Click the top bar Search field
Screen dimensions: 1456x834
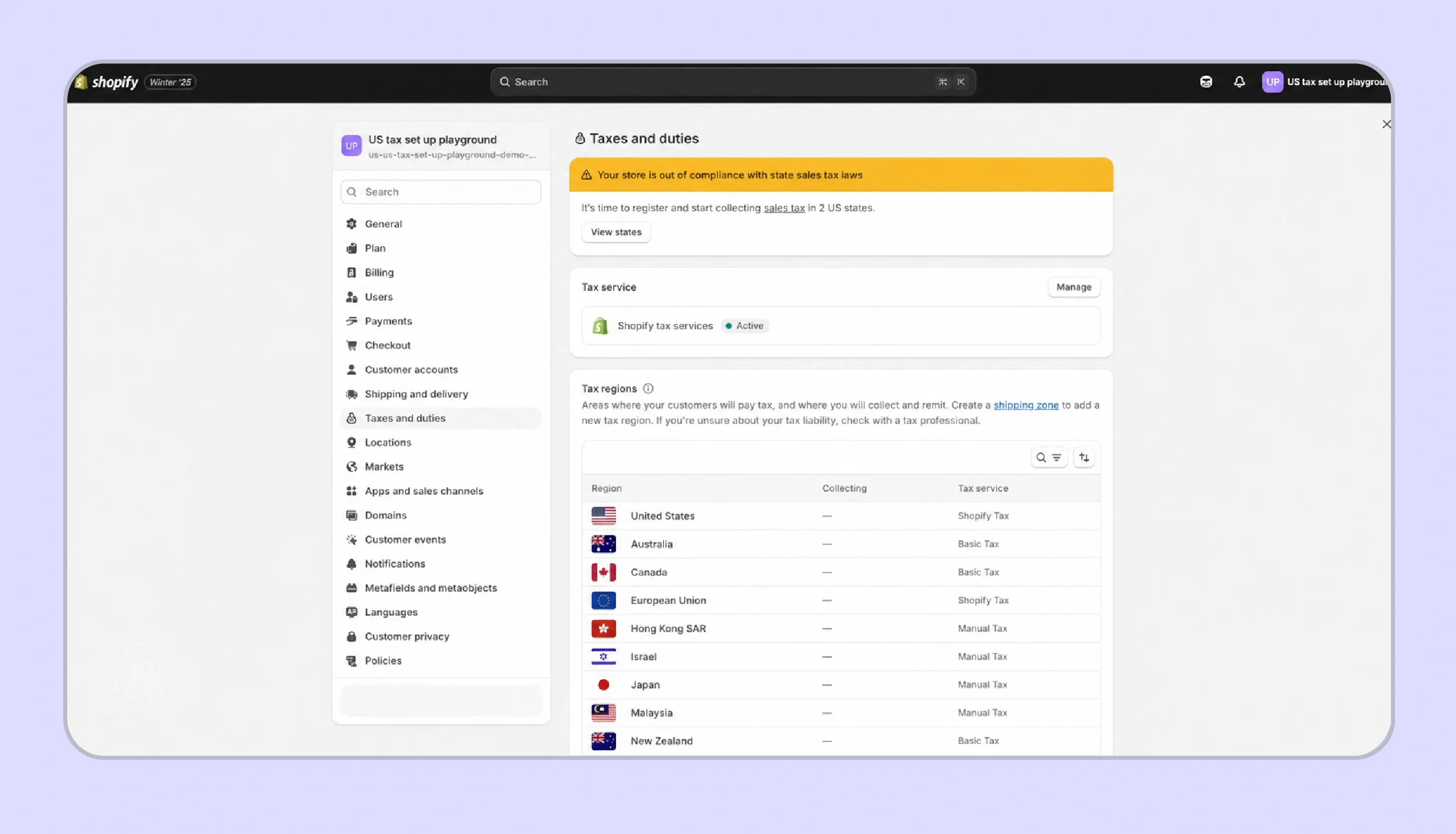733,82
